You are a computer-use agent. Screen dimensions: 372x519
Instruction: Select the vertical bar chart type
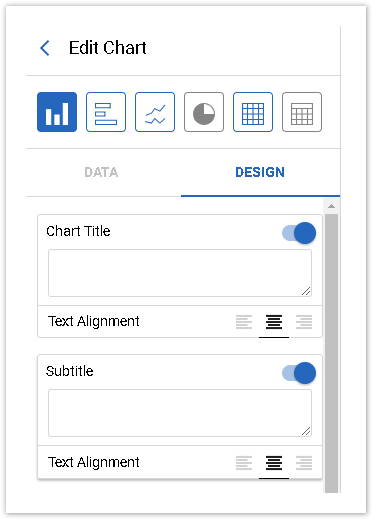pos(57,112)
